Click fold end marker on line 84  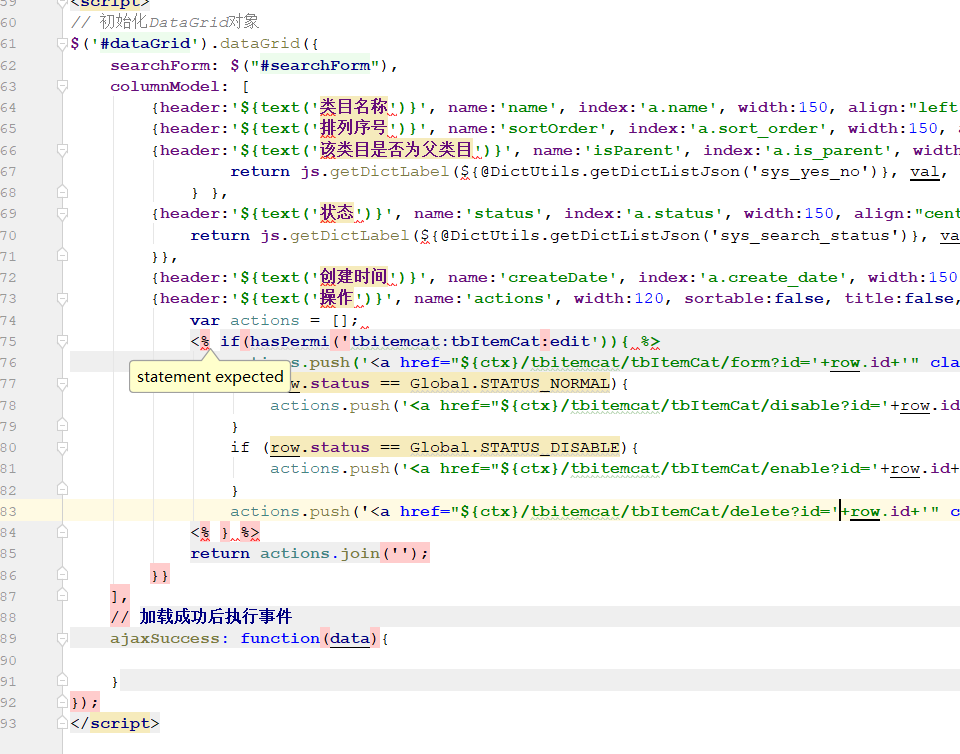(62, 532)
